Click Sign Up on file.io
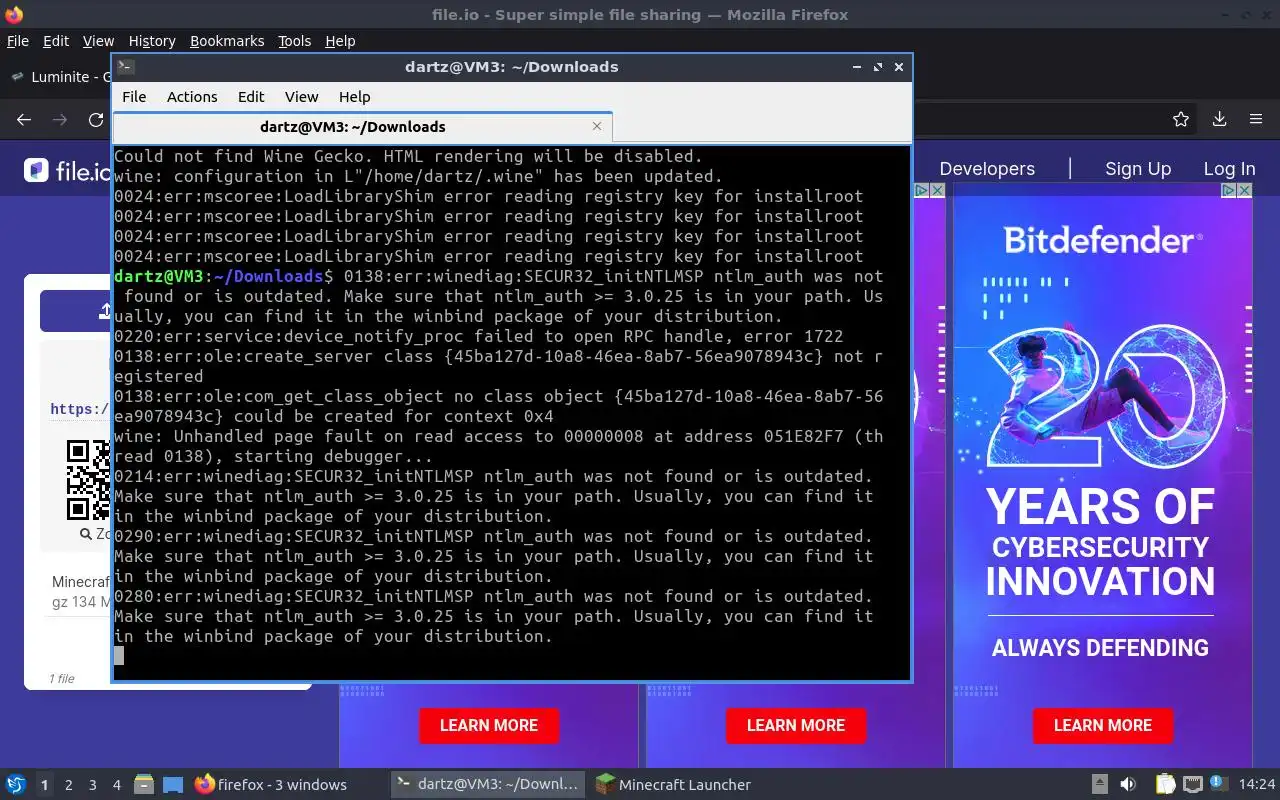This screenshot has height=800, width=1280. 1138,169
